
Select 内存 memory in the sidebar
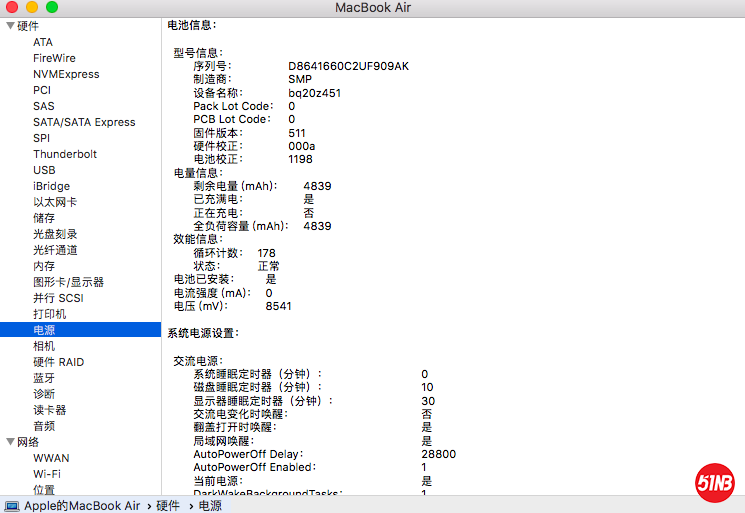coord(44,266)
